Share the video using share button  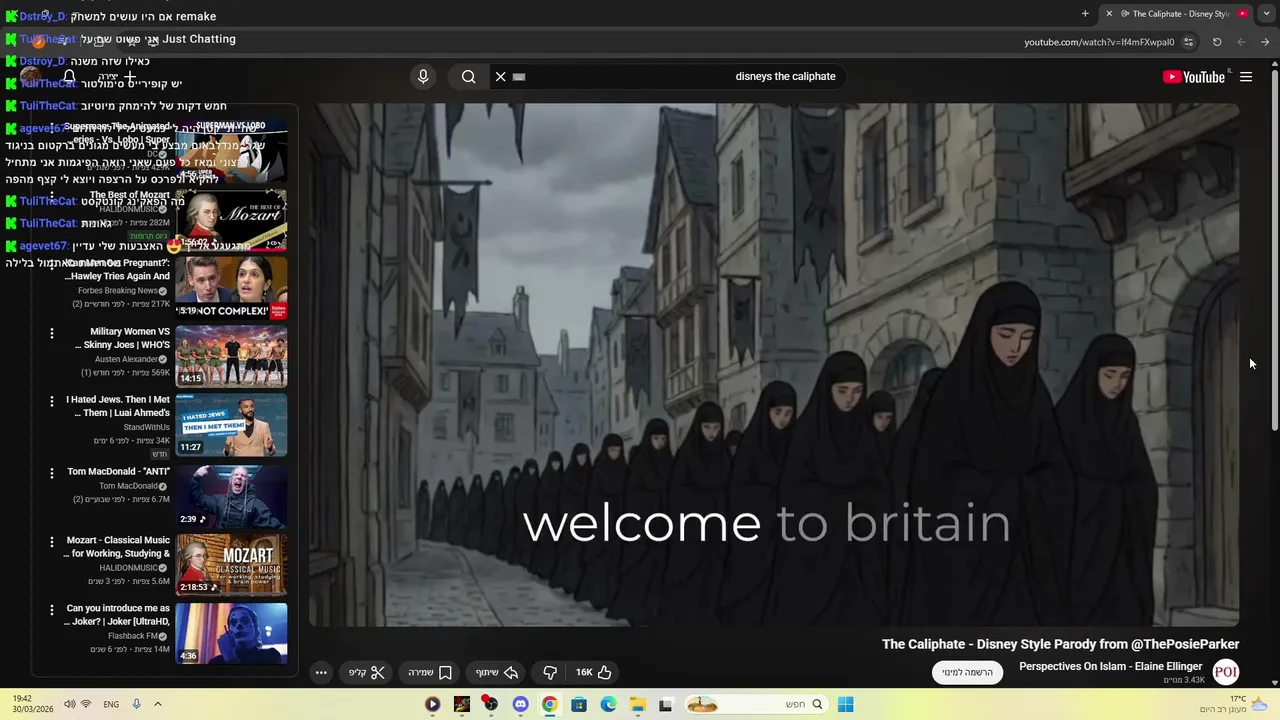tap(497, 673)
